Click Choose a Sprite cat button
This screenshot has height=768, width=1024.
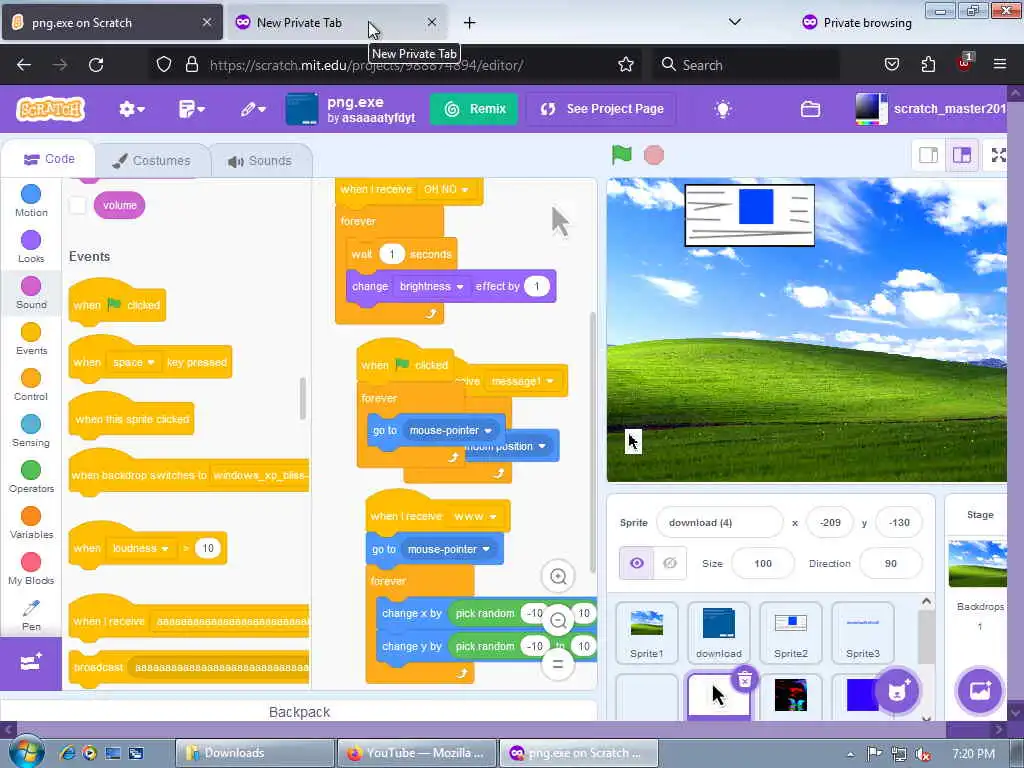click(x=897, y=691)
